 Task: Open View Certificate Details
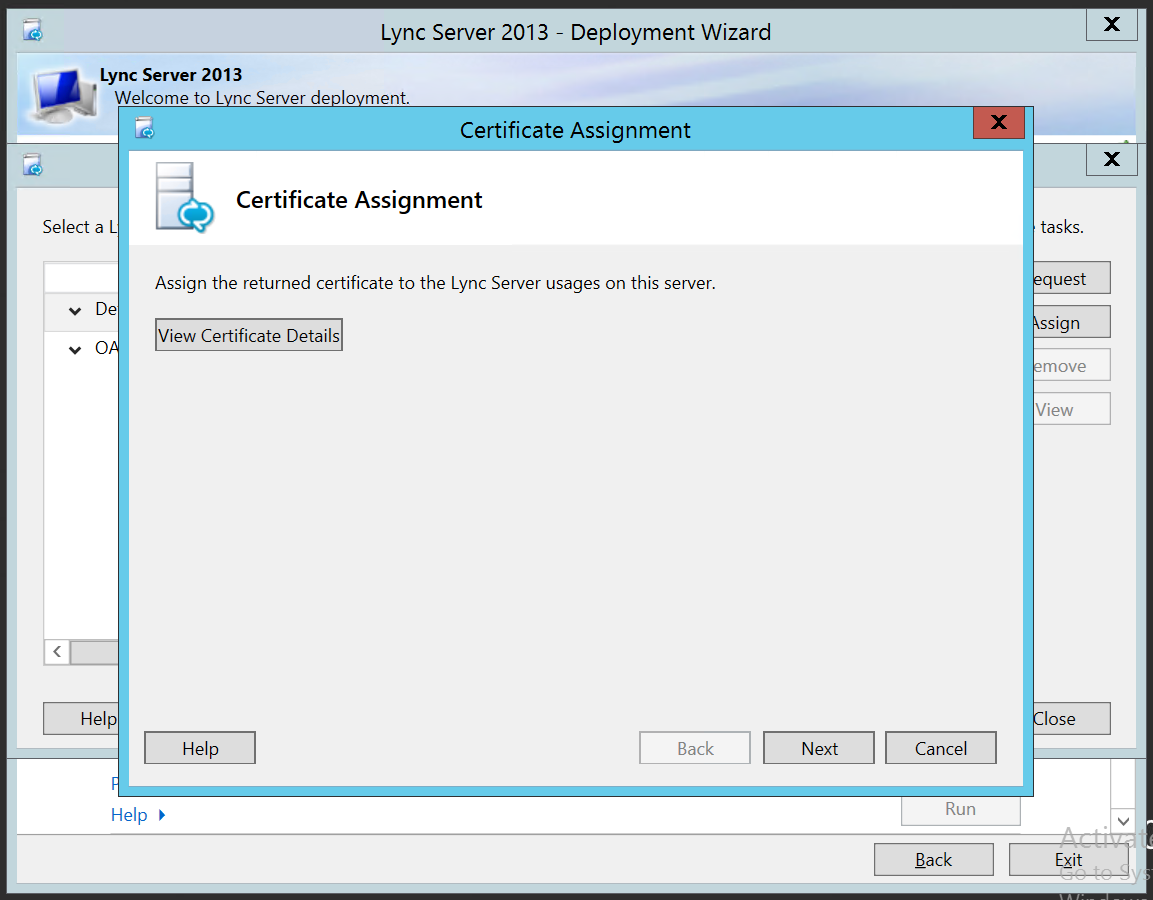click(249, 335)
